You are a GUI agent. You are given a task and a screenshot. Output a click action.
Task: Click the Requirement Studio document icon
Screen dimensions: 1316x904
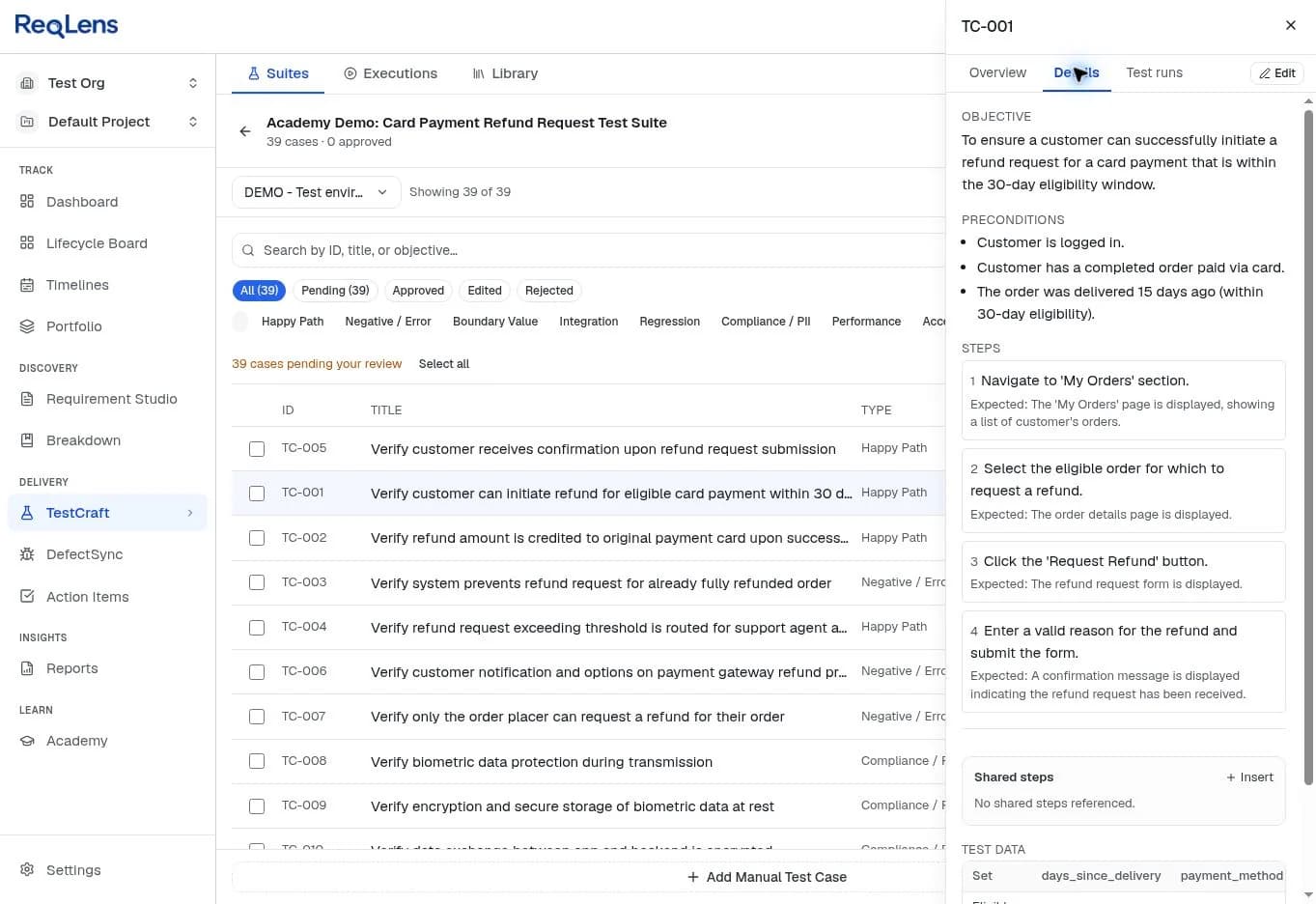tap(27, 399)
